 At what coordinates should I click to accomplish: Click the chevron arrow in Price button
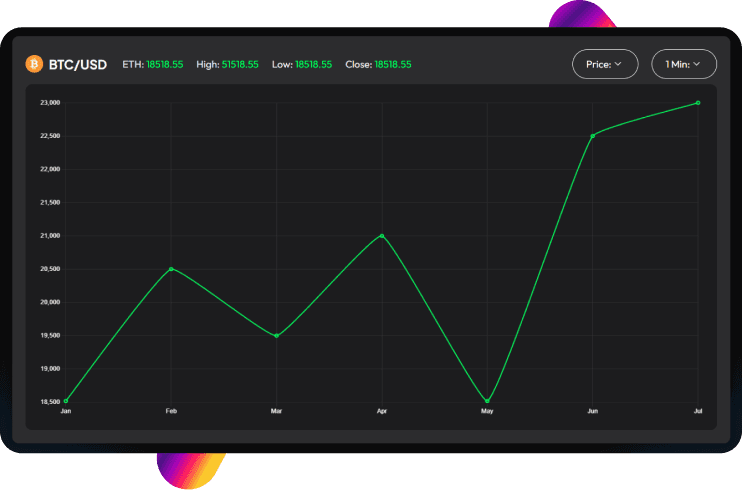coord(618,64)
